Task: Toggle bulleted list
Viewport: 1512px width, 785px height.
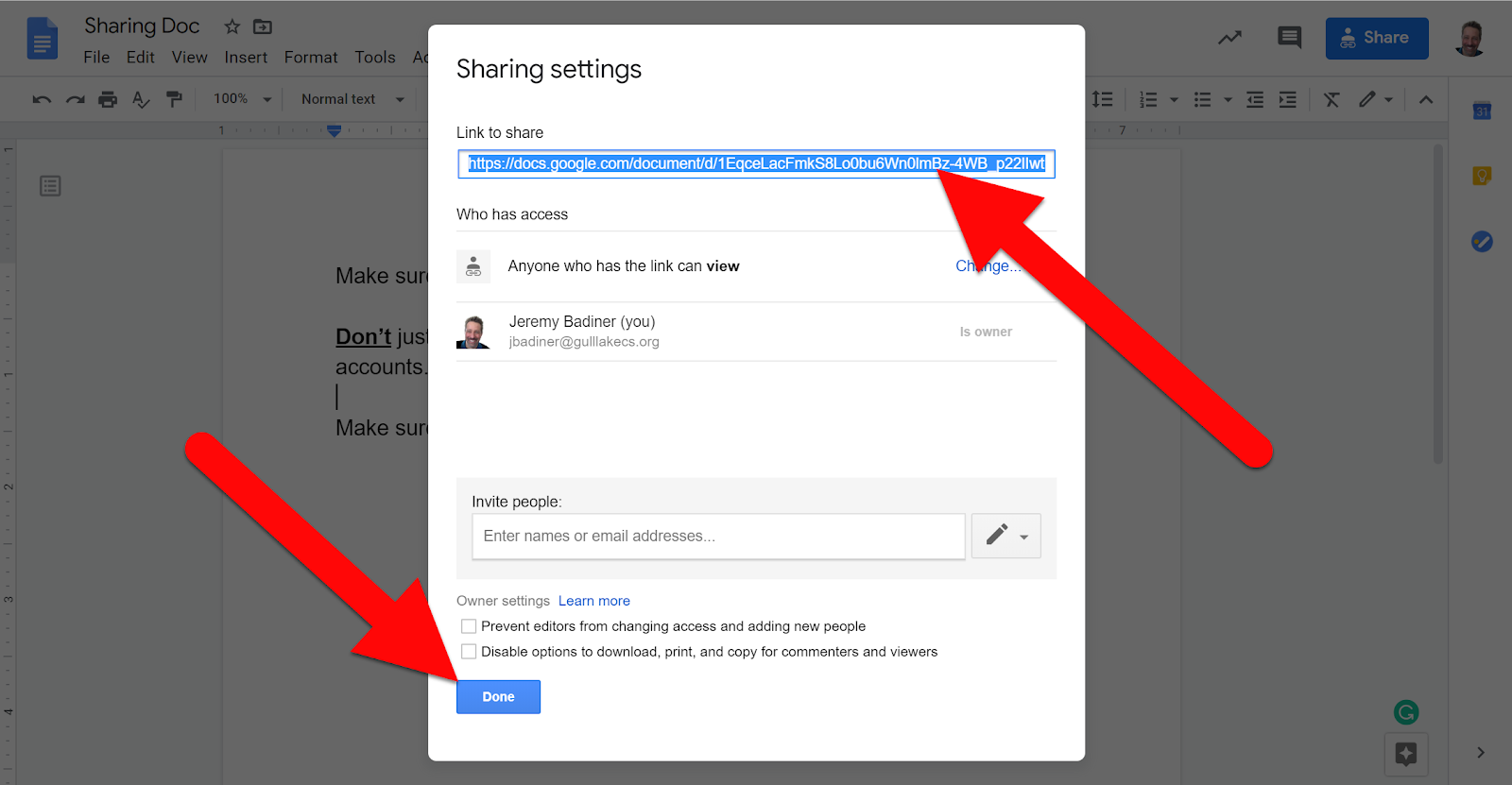Action: click(x=1202, y=99)
